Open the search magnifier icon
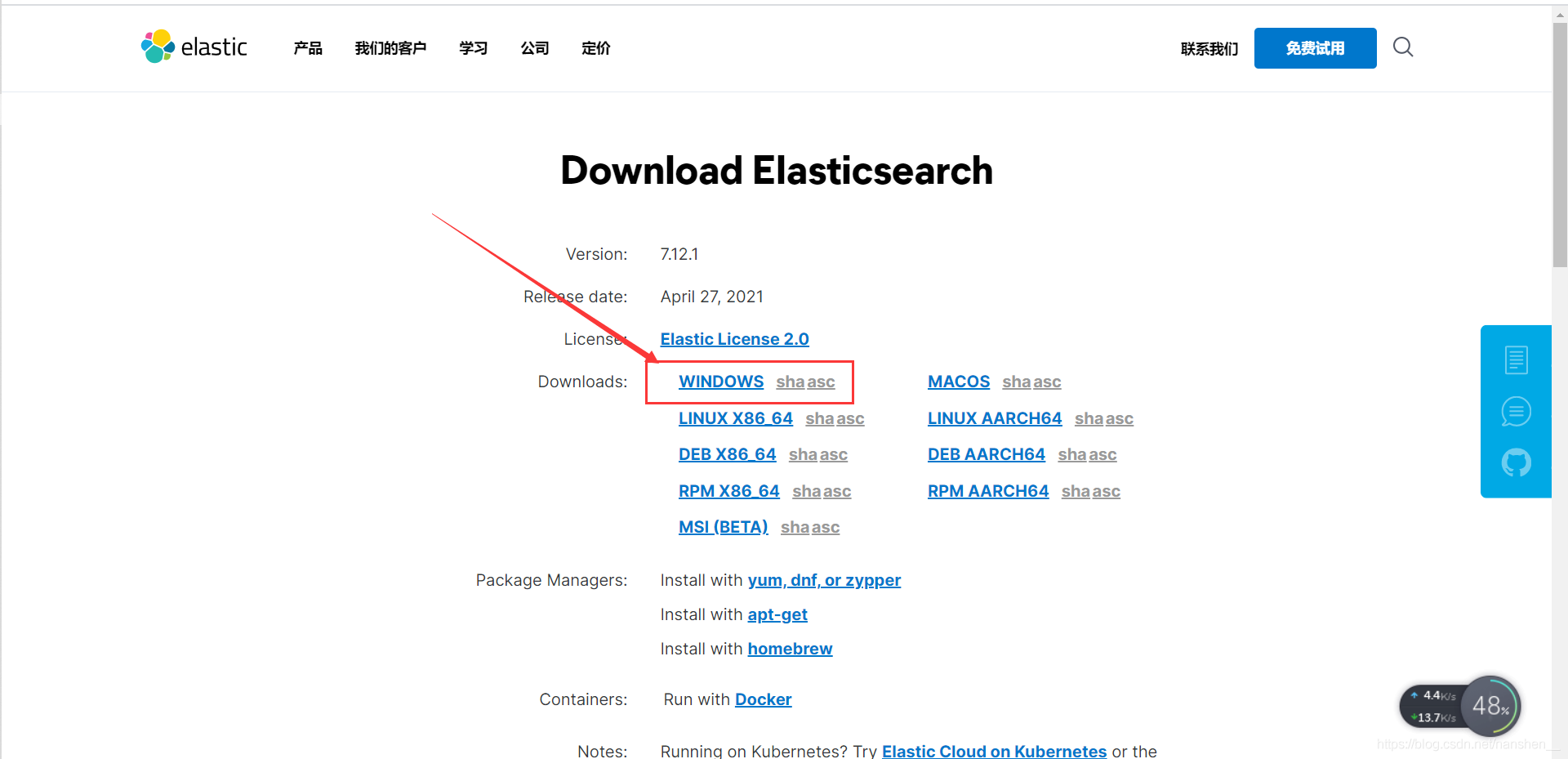Viewport: 1568px width, 759px height. pyautogui.click(x=1403, y=47)
